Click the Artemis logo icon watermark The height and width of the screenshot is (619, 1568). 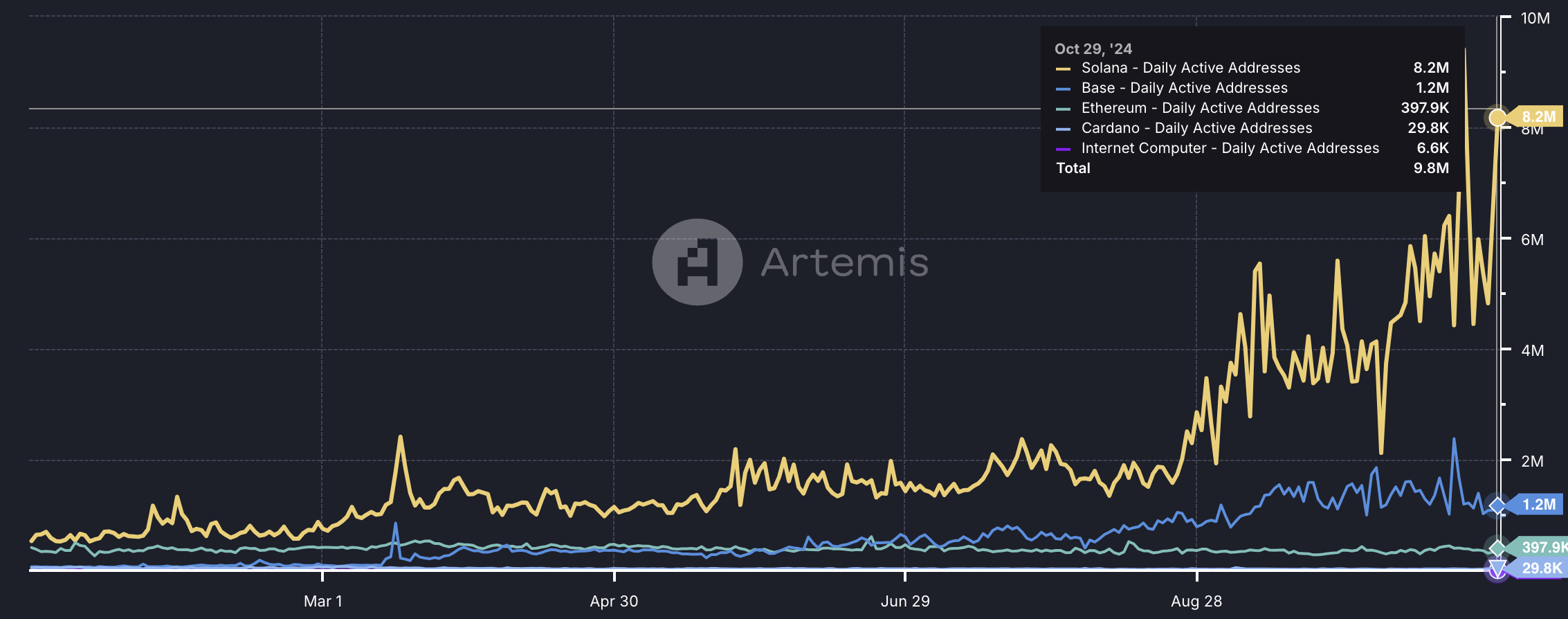697,262
